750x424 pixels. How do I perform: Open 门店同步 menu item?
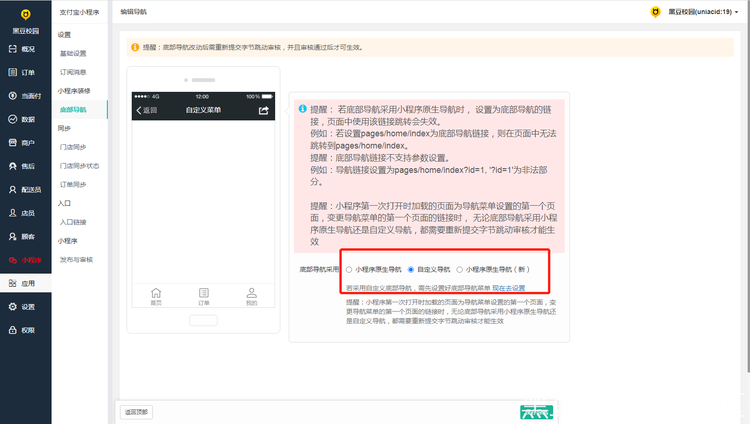click(73, 147)
